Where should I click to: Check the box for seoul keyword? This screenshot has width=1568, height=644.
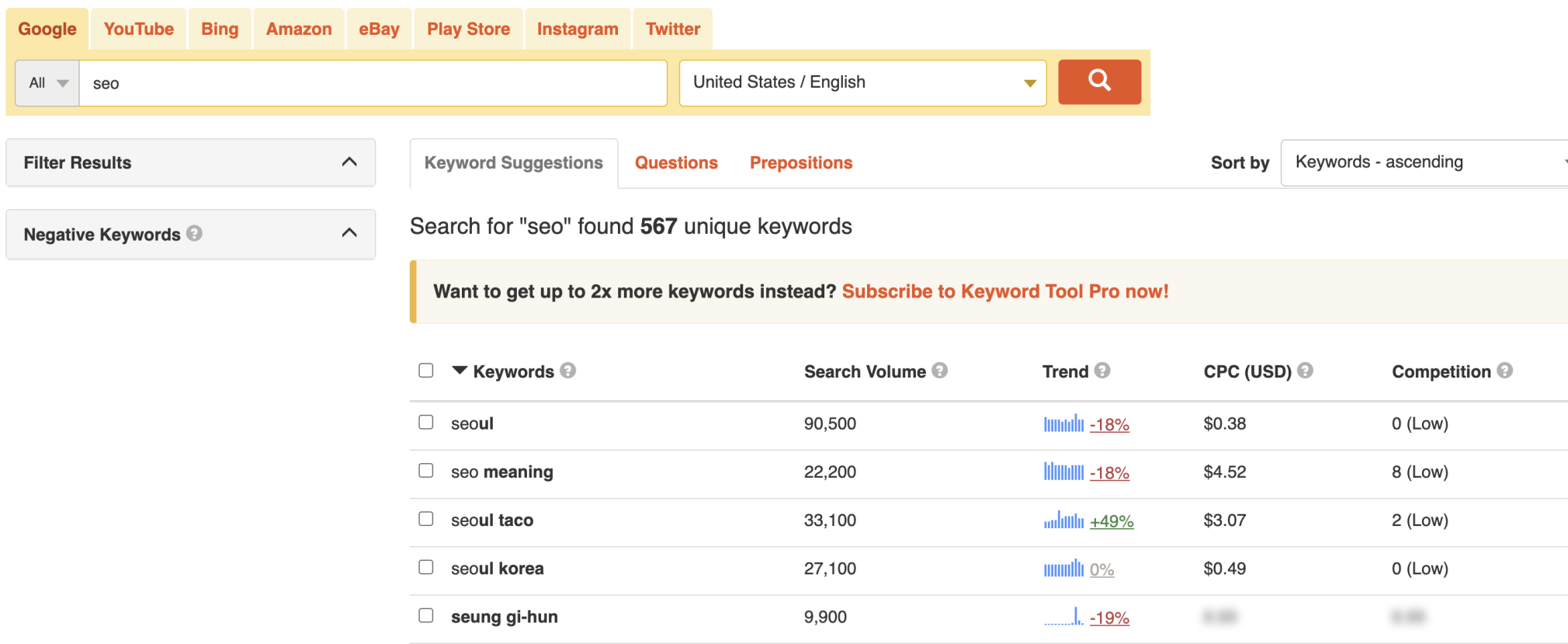pos(426,422)
